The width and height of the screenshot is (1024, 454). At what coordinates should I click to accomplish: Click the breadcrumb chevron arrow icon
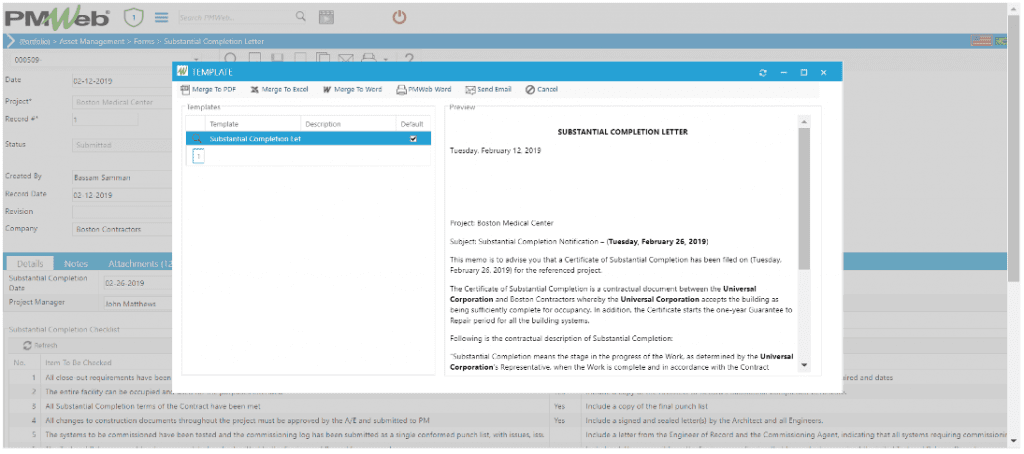coord(10,41)
